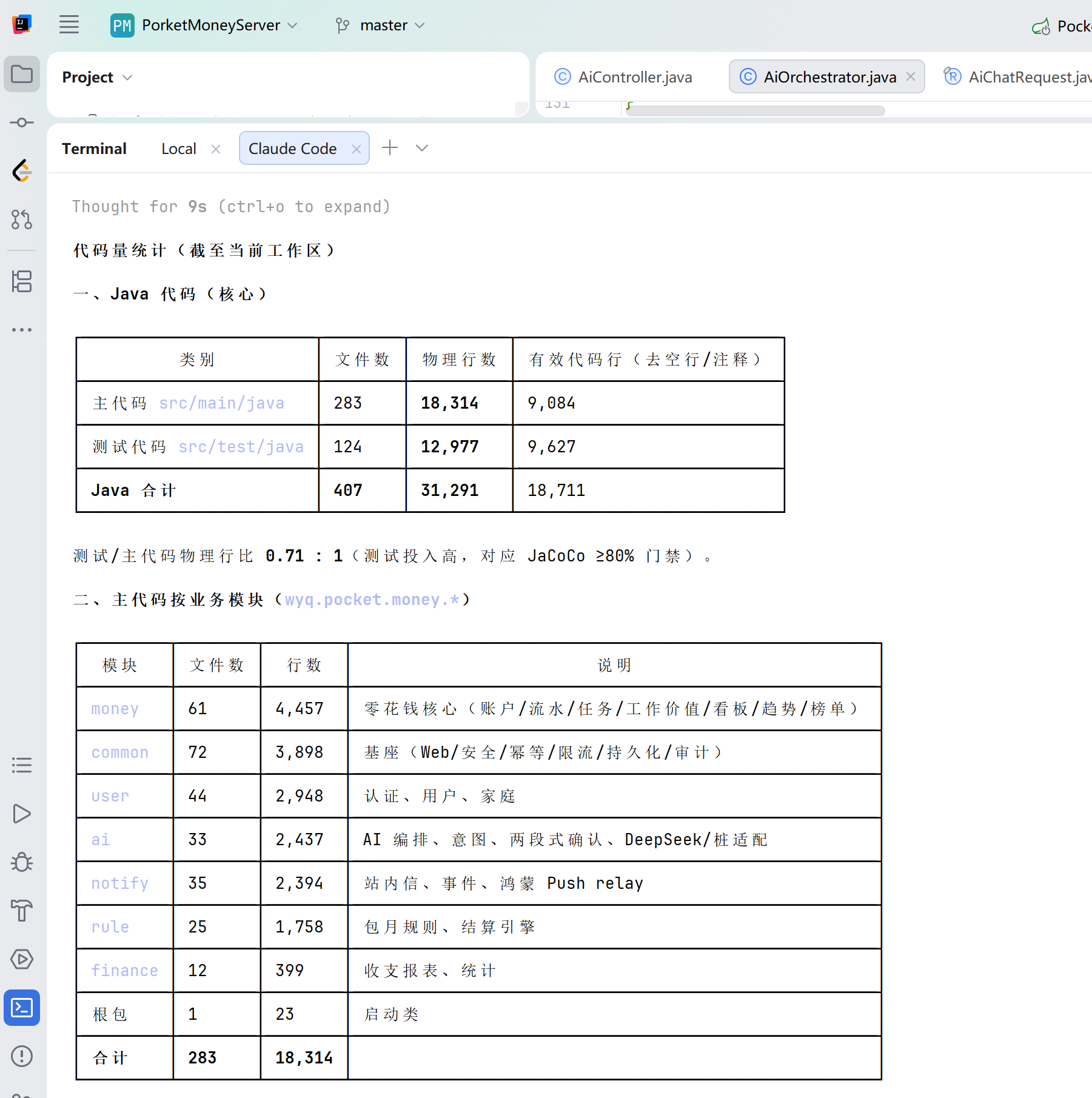1092x1098 pixels.
Task: Close the AiOrchestrator.java editor tab
Action: click(911, 76)
